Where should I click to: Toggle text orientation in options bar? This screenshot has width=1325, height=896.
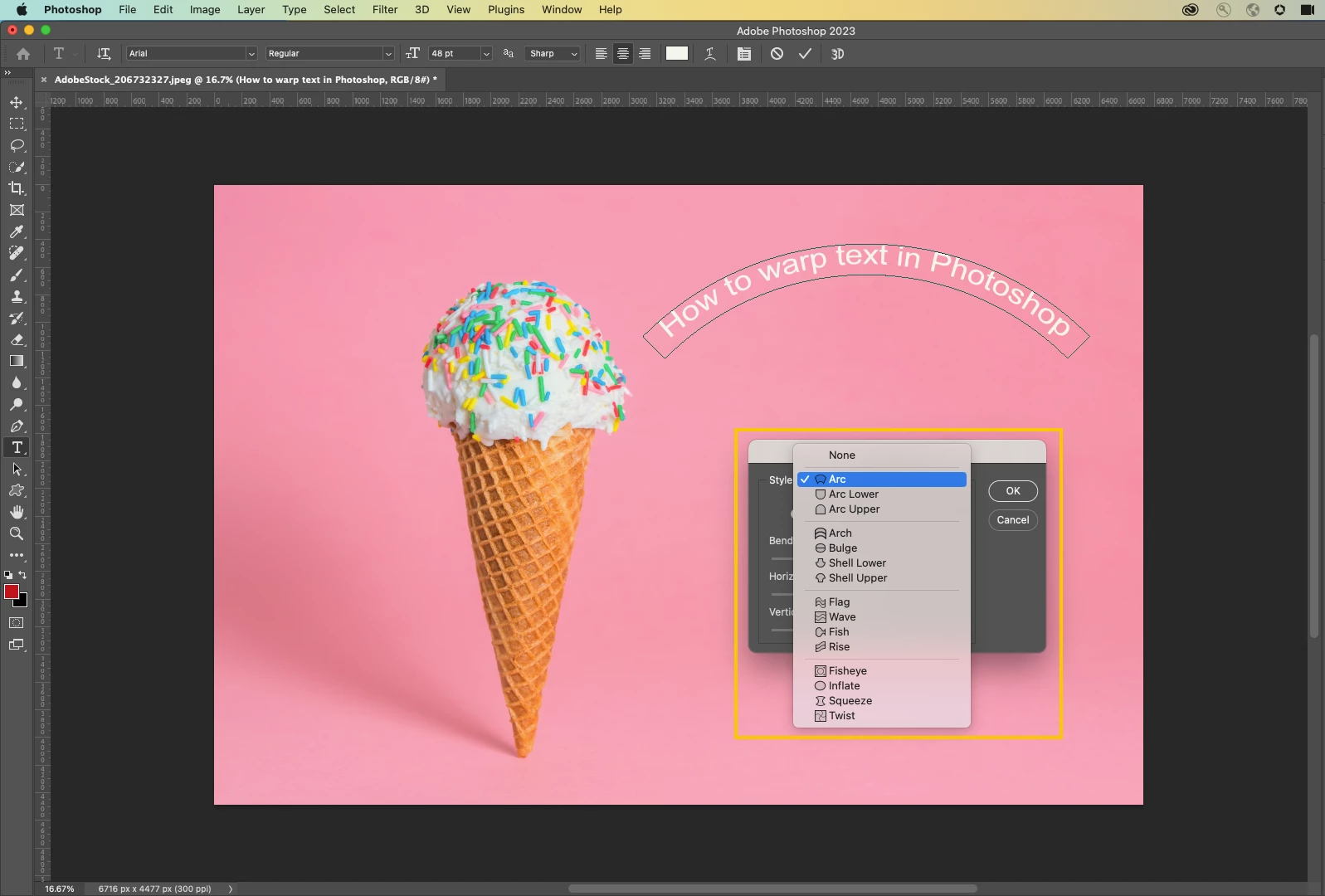(104, 53)
